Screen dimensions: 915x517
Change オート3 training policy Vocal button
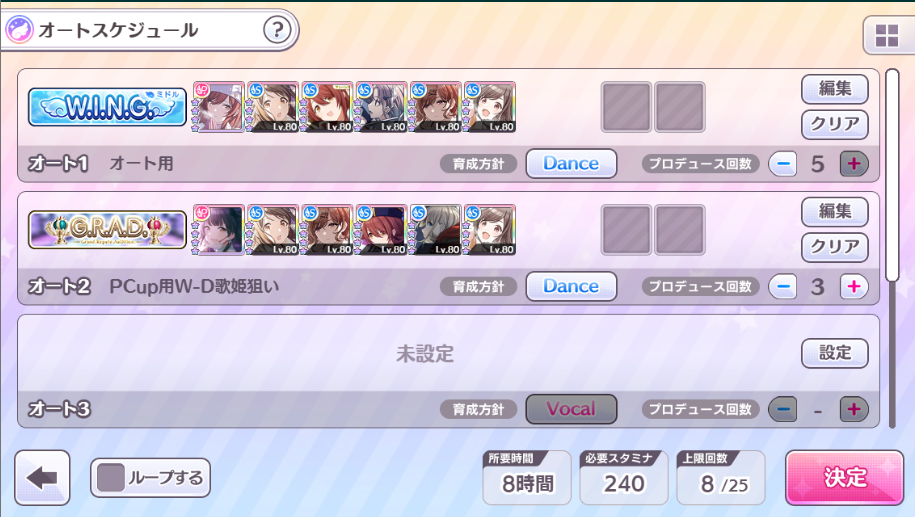571,408
